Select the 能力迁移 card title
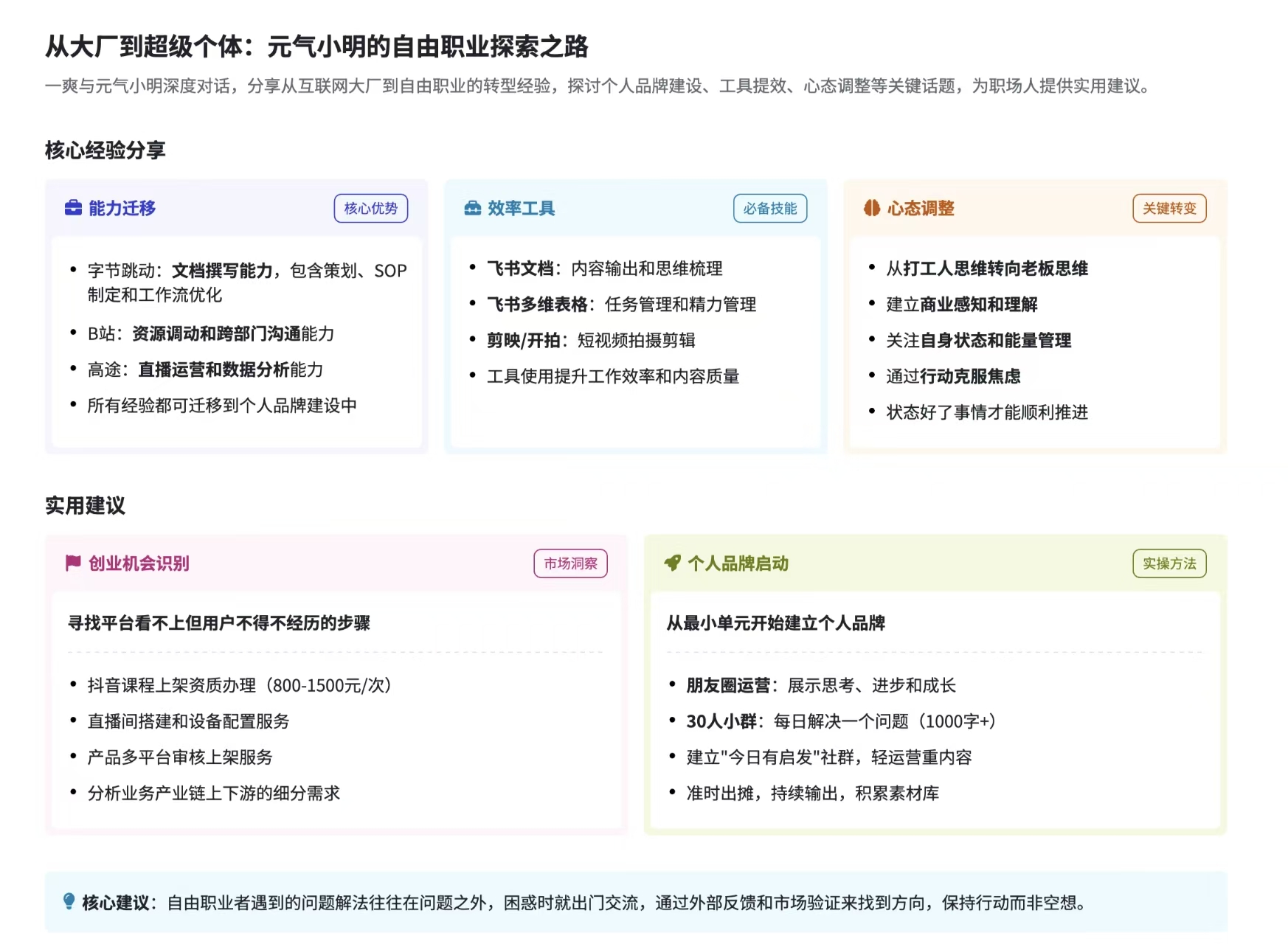 pyautogui.click(x=122, y=208)
